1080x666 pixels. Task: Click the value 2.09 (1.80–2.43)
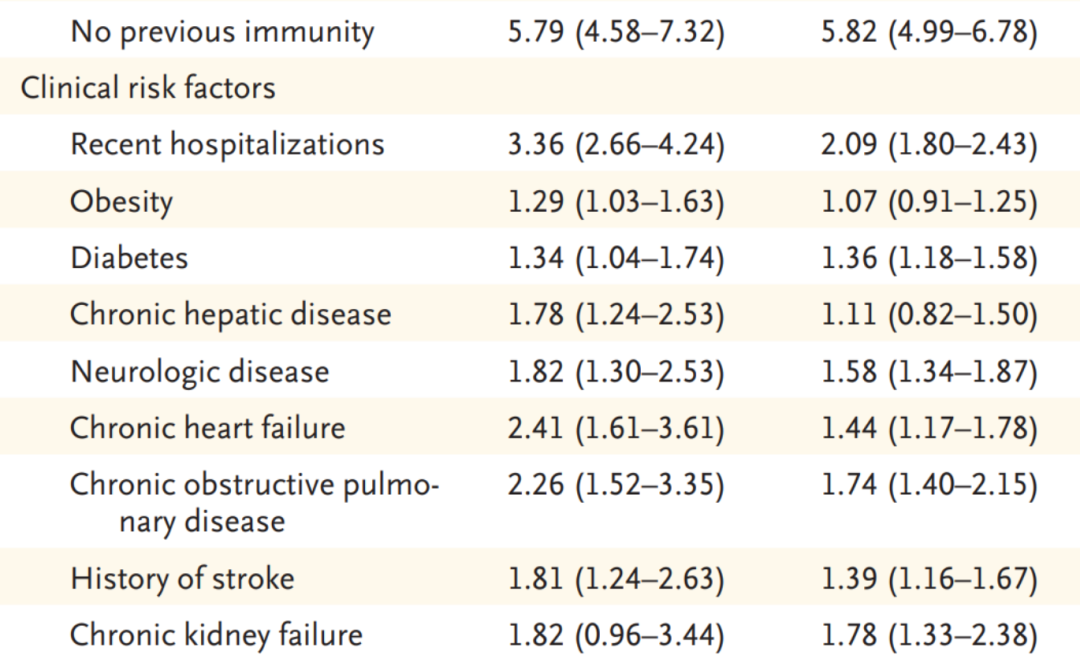click(x=929, y=144)
